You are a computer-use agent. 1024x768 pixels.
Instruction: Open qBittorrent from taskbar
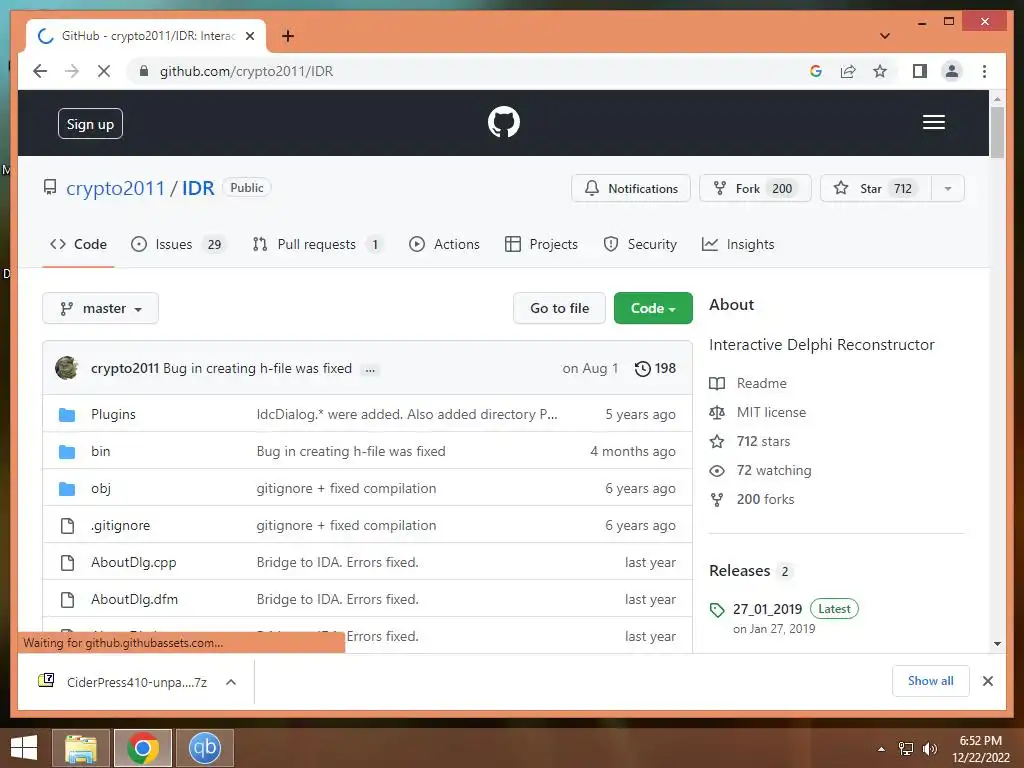204,748
